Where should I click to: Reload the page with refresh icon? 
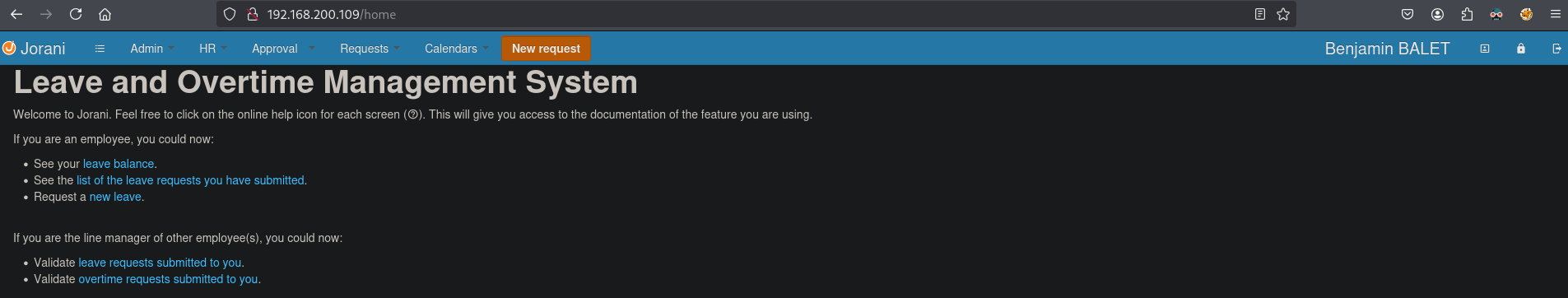point(76,14)
